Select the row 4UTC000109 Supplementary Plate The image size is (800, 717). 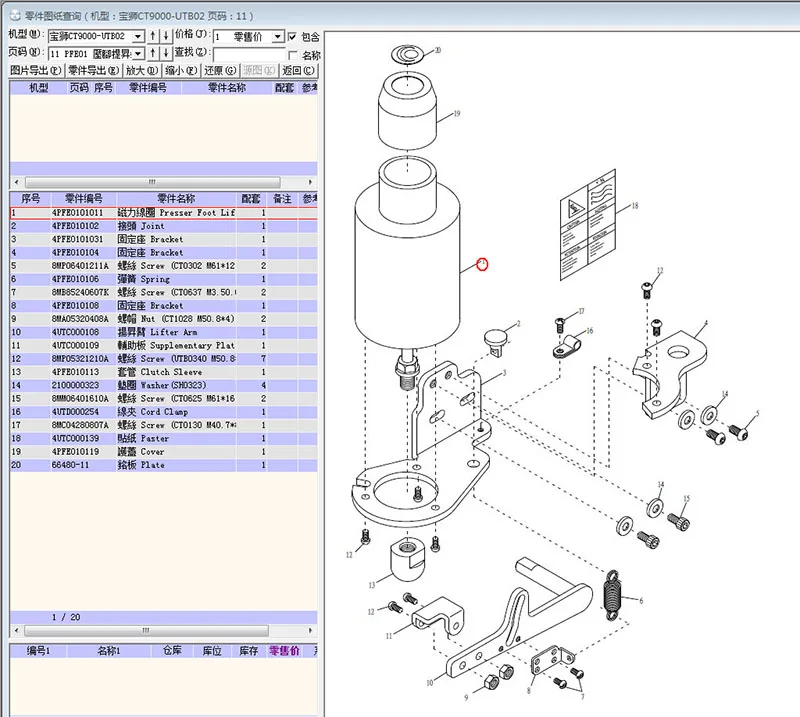(163, 345)
